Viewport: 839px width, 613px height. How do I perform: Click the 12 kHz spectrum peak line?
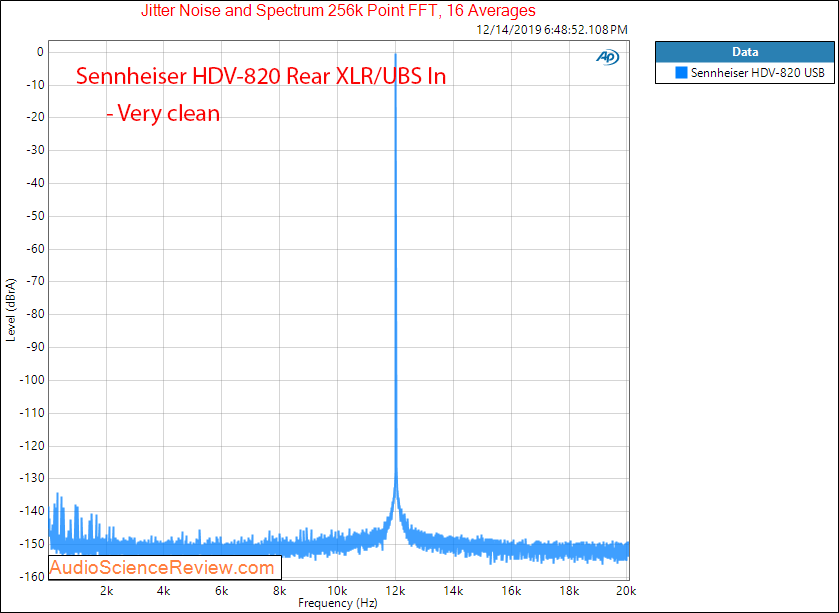(395, 267)
